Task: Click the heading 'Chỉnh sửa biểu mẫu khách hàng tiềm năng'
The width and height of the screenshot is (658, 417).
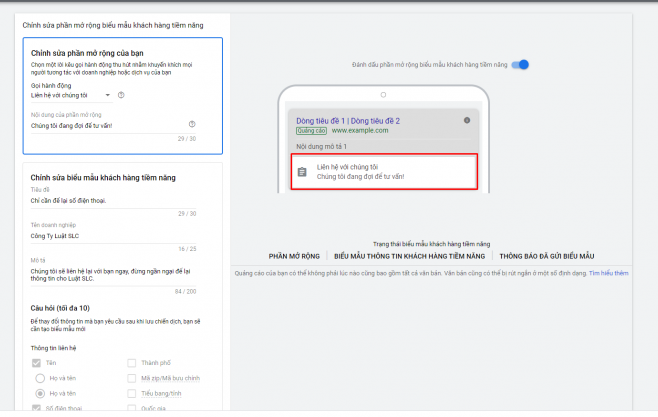Action: pos(103,178)
